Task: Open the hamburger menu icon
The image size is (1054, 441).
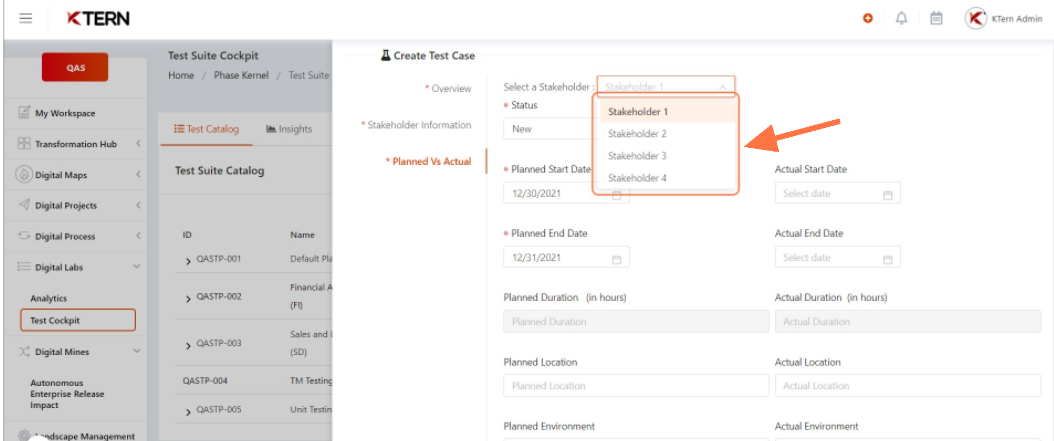Action: pyautogui.click(x=26, y=18)
